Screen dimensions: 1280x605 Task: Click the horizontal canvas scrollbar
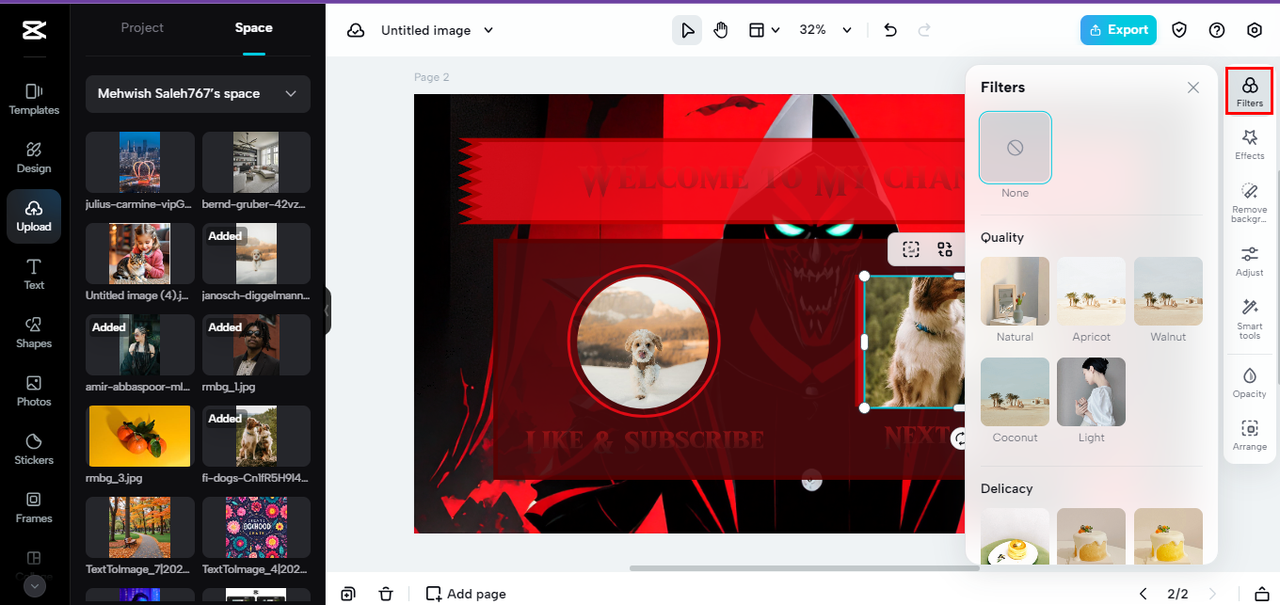point(804,568)
